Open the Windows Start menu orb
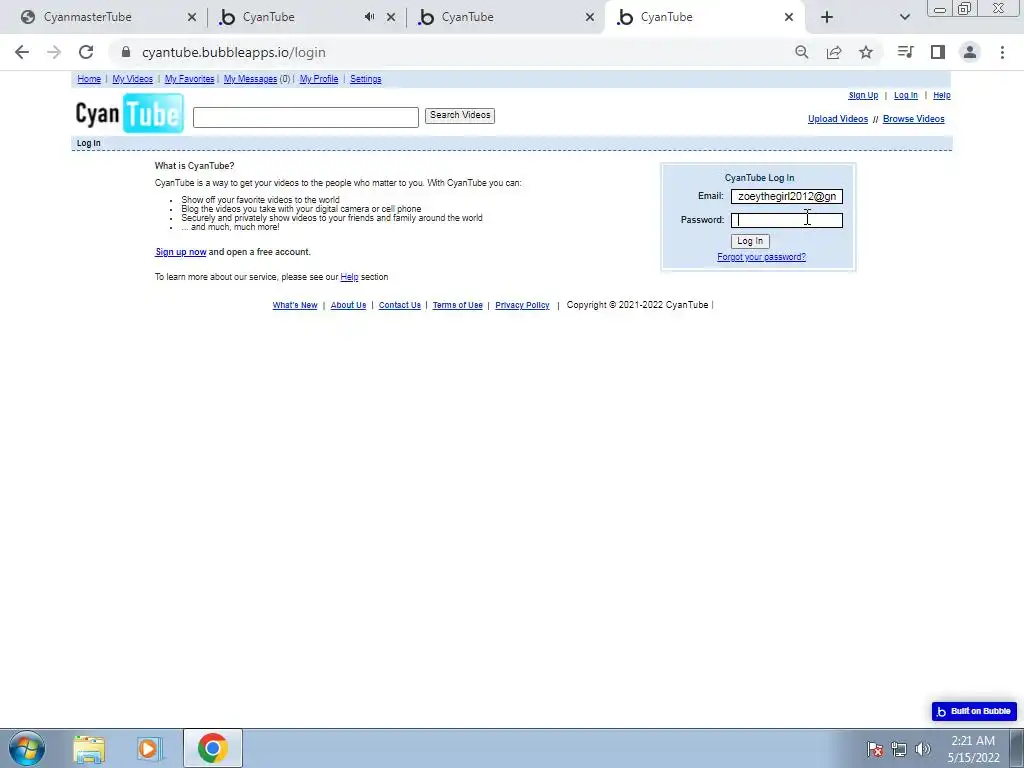The image size is (1024, 768). [27, 748]
